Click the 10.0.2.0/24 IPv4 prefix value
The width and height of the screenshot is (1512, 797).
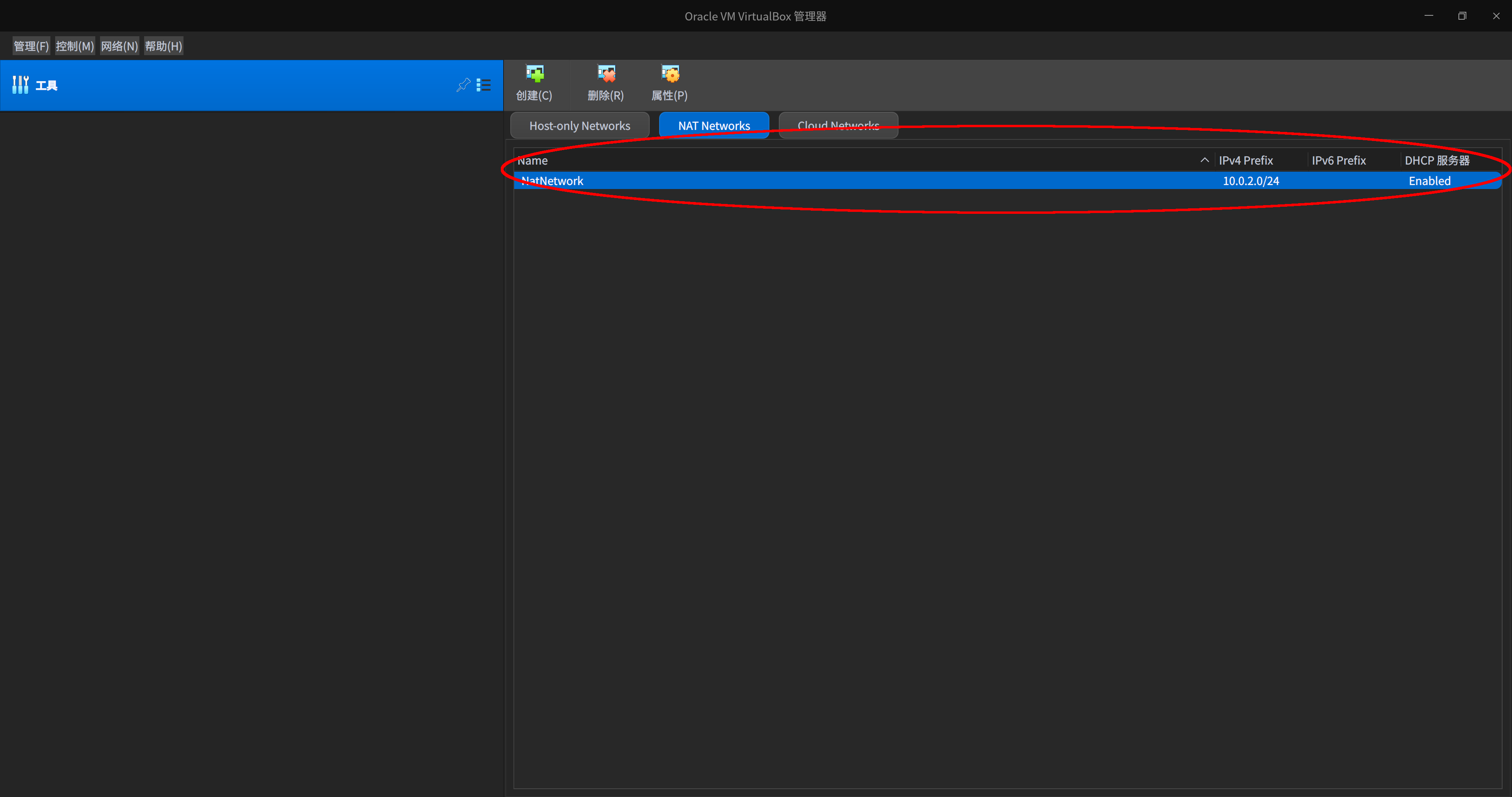[x=1251, y=181]
